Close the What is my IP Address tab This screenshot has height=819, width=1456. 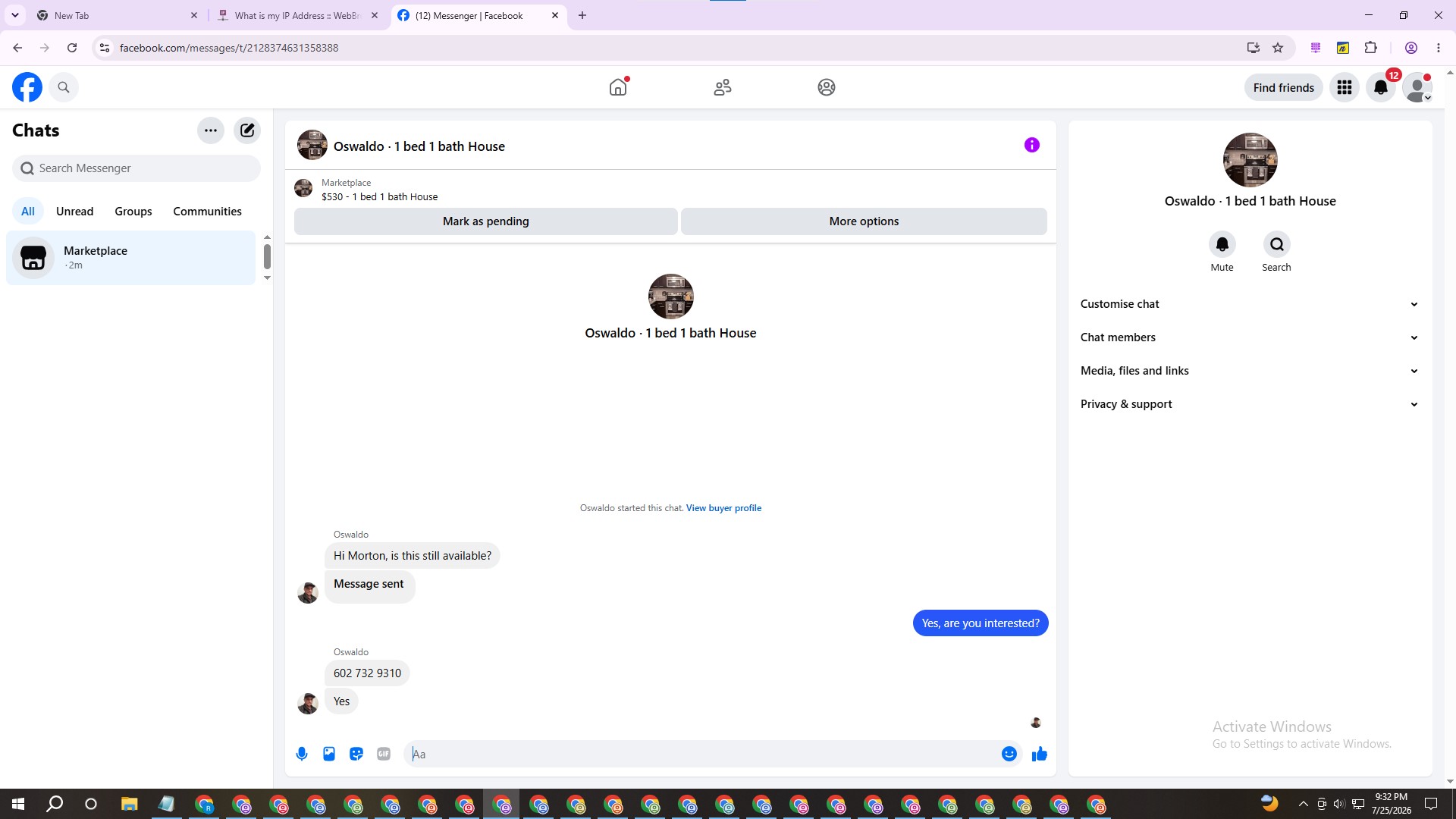375,15
